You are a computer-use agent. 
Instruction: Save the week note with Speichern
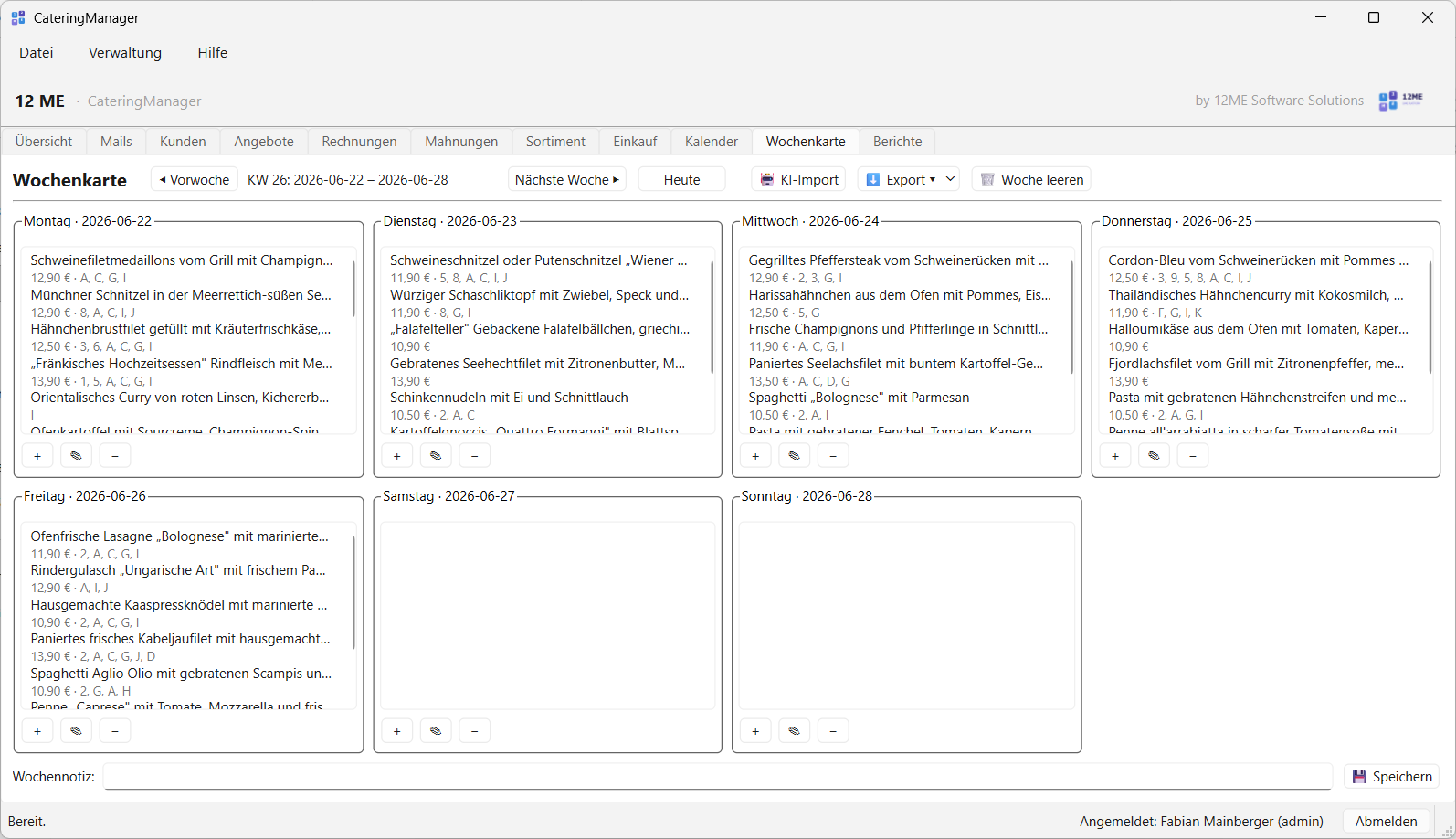(x=1391, y=776)
